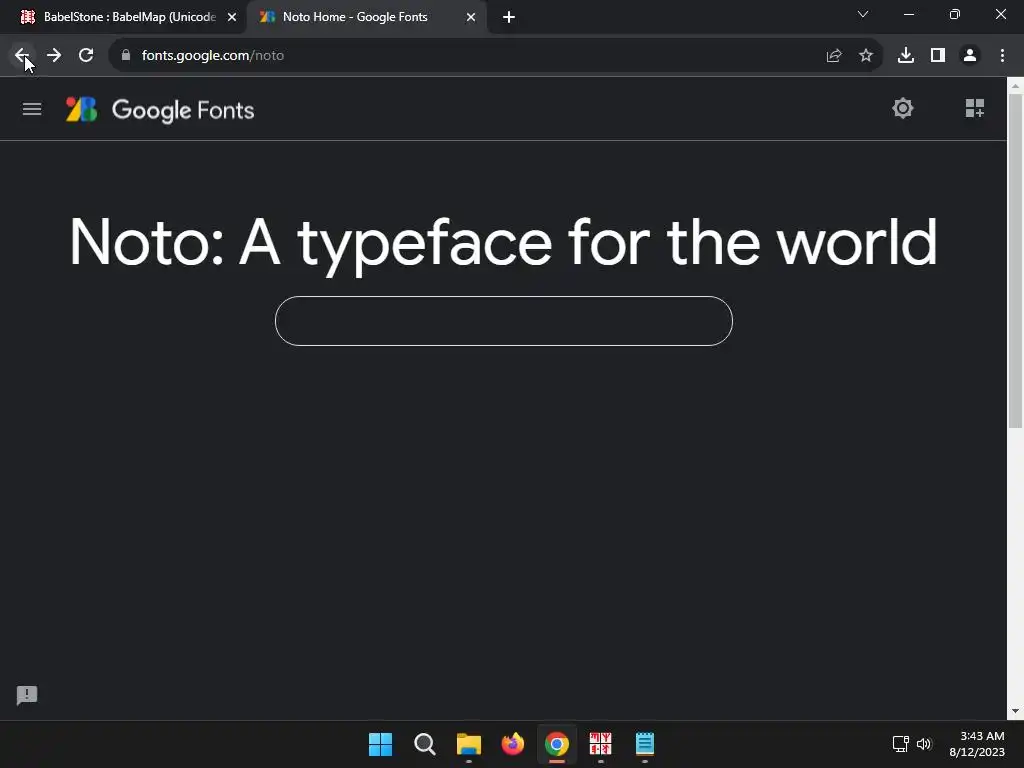The height and width of the screenshot is (768, 1024).
Task: Select the Noto Home - Google Fonts tab
Action: (x=366, y=17)
